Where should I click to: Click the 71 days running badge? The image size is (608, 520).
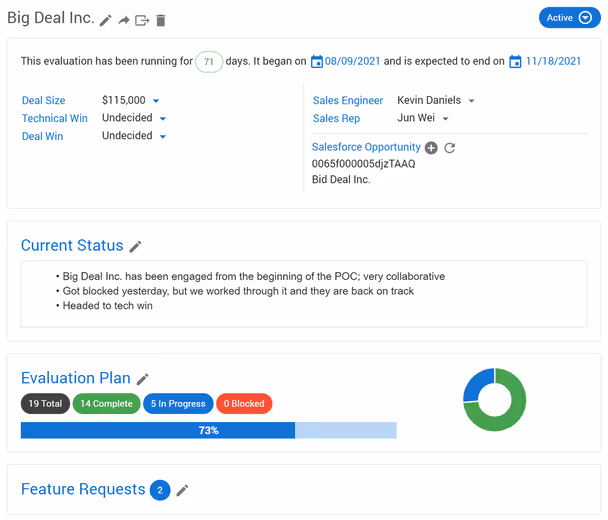click(209, 62)
